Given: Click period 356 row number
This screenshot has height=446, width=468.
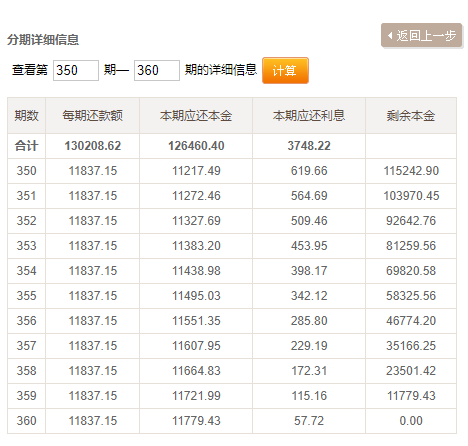Looking at the screenshot, I should pyautogui.click(x=27, y=321).
